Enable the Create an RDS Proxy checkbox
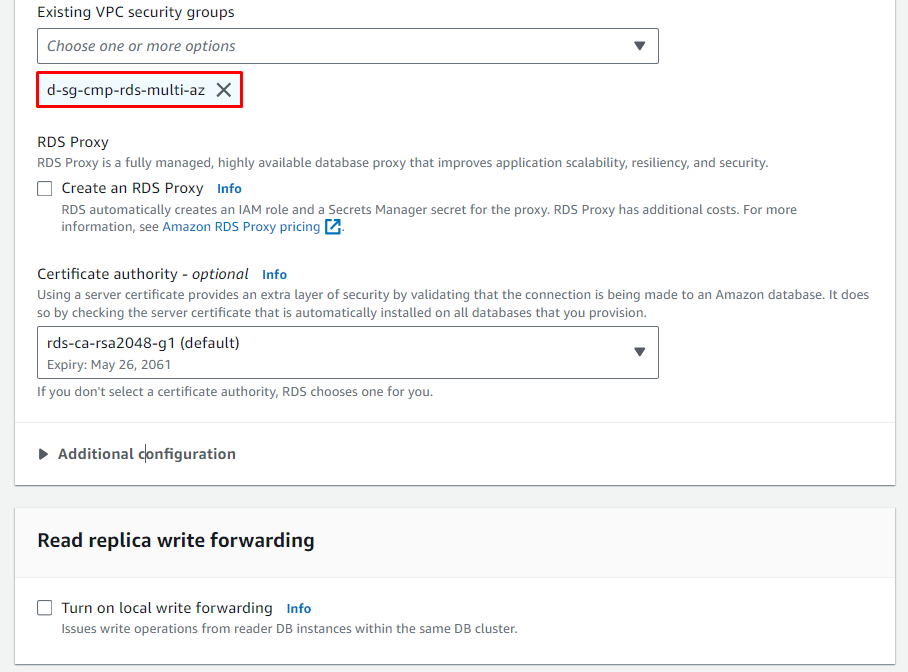908x672 pixels. [45, 188]
